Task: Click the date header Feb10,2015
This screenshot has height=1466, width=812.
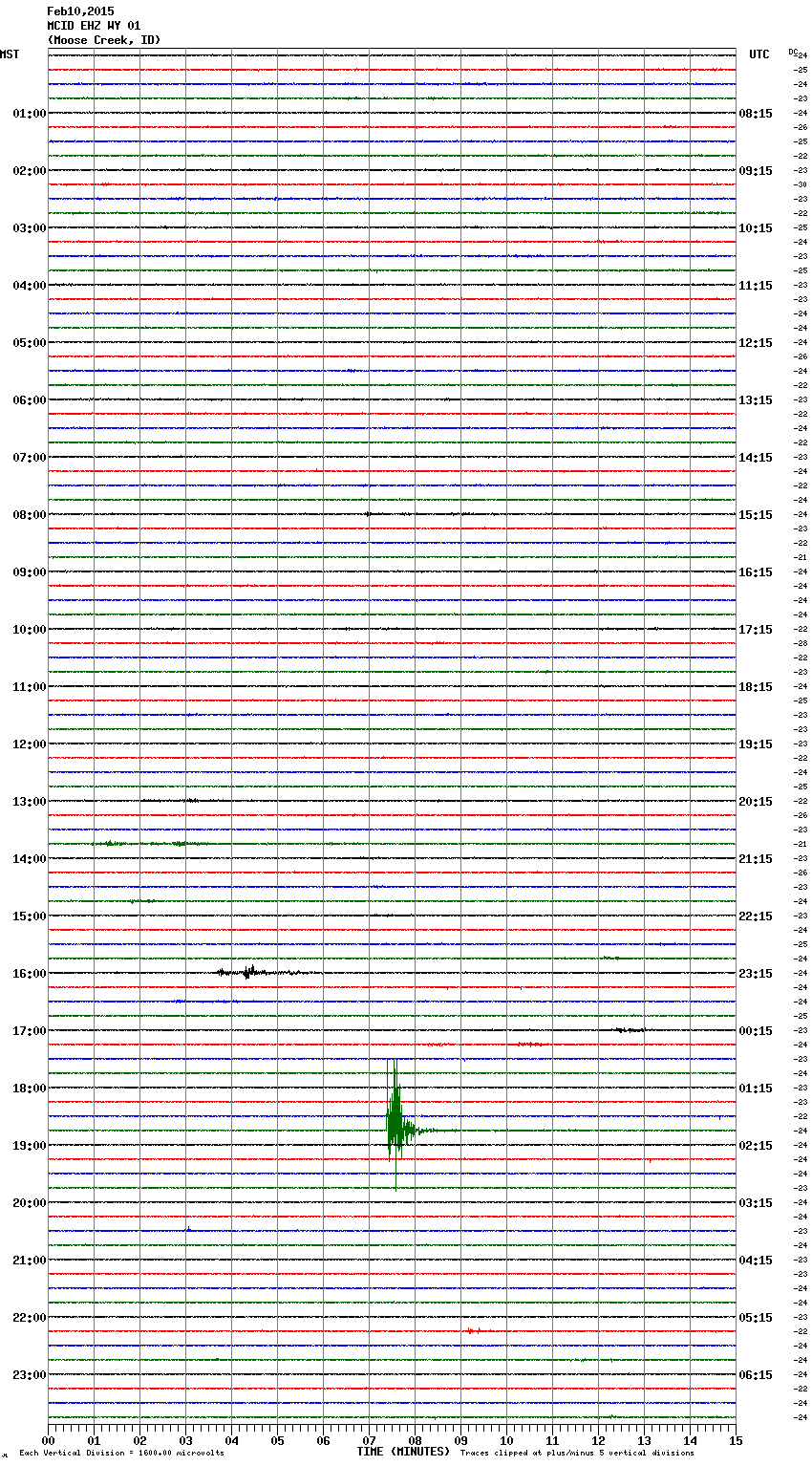Action: pyautogui.click(x=80, y=11)
